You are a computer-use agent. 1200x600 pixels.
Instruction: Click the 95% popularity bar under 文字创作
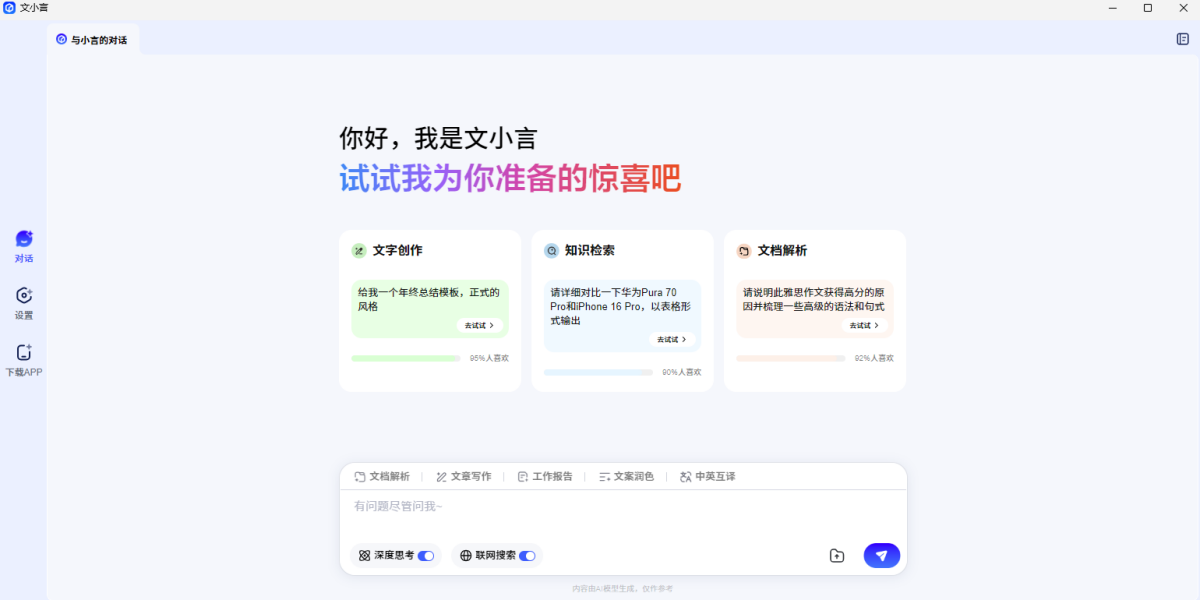[x=405, y=358]
